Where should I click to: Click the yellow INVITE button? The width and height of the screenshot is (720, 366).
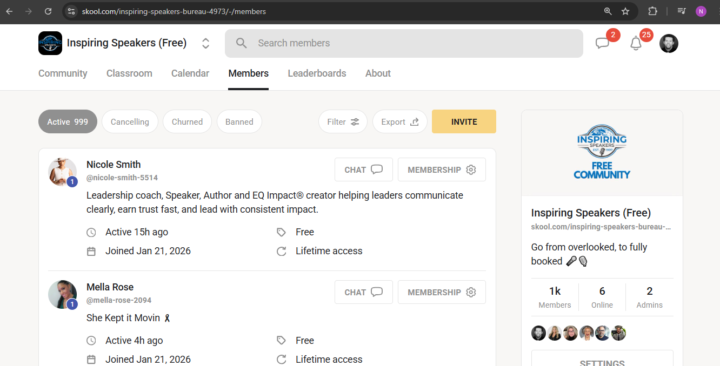tap(464, 122)
